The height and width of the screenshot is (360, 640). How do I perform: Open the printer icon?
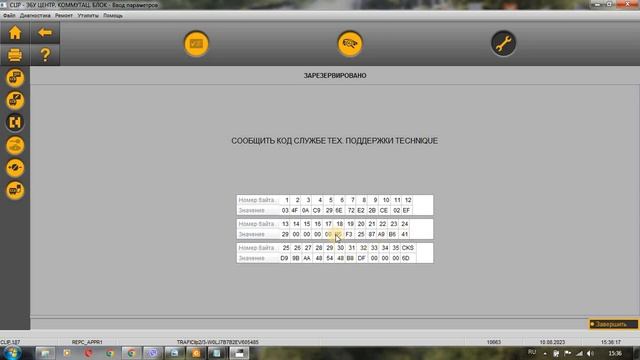15,55
